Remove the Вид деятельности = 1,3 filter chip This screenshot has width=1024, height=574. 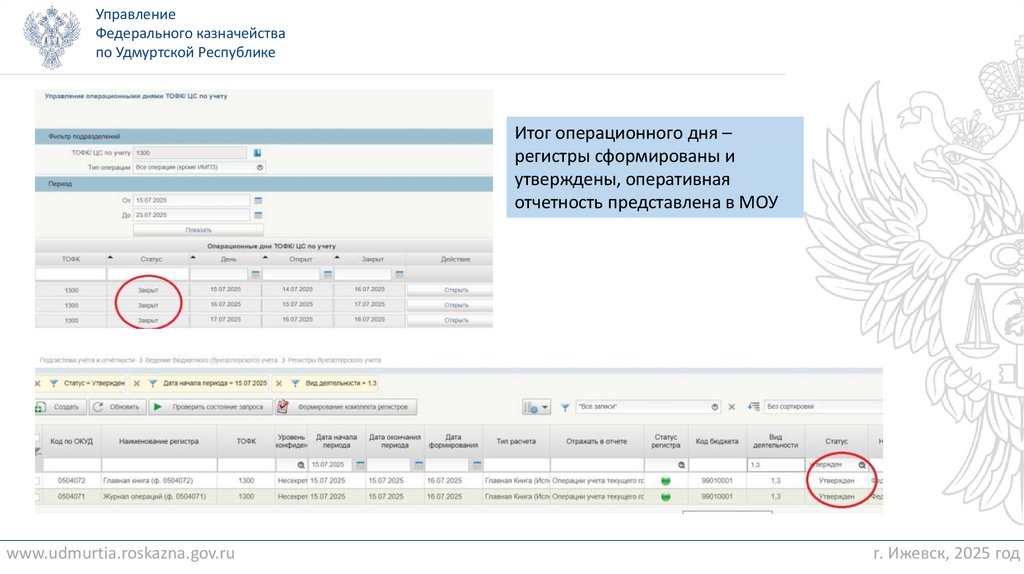click(x=279, y=383)
